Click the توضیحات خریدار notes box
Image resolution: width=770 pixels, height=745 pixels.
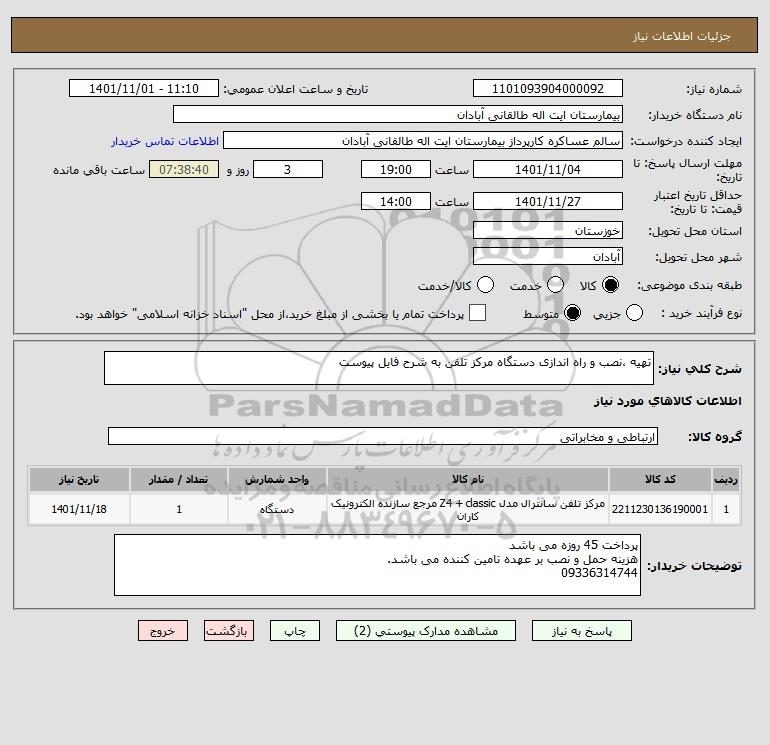377,565
